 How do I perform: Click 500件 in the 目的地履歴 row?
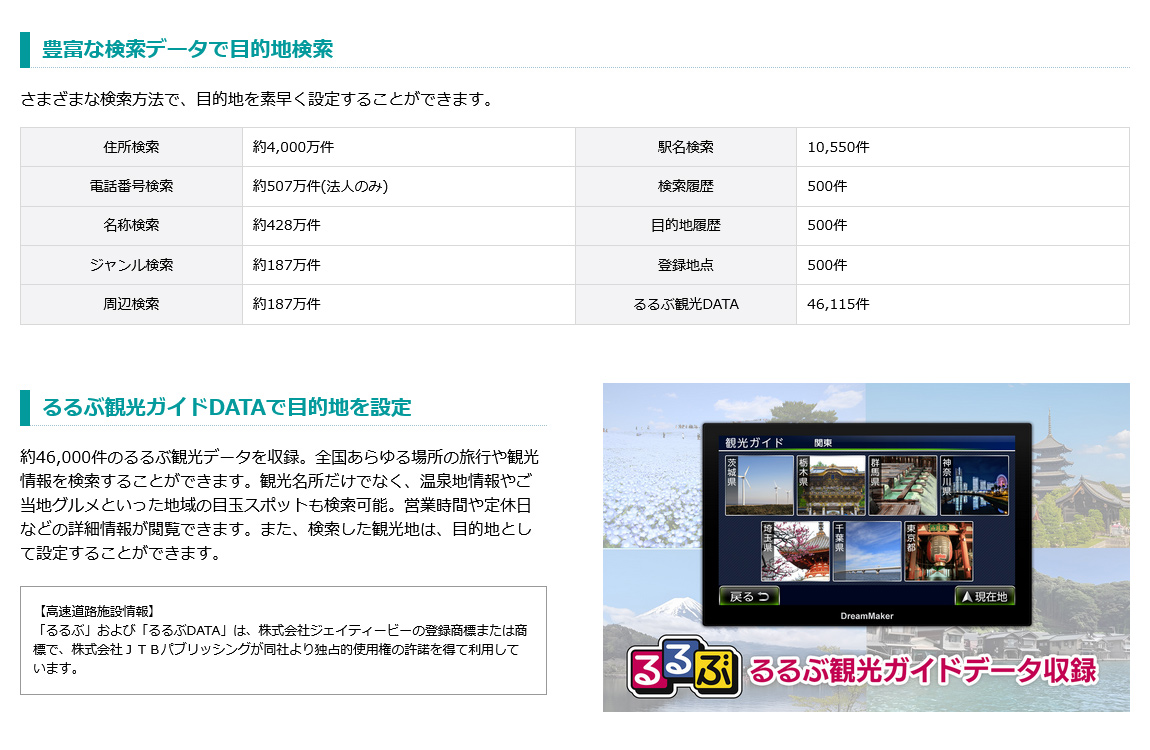(x=827, y=225)
